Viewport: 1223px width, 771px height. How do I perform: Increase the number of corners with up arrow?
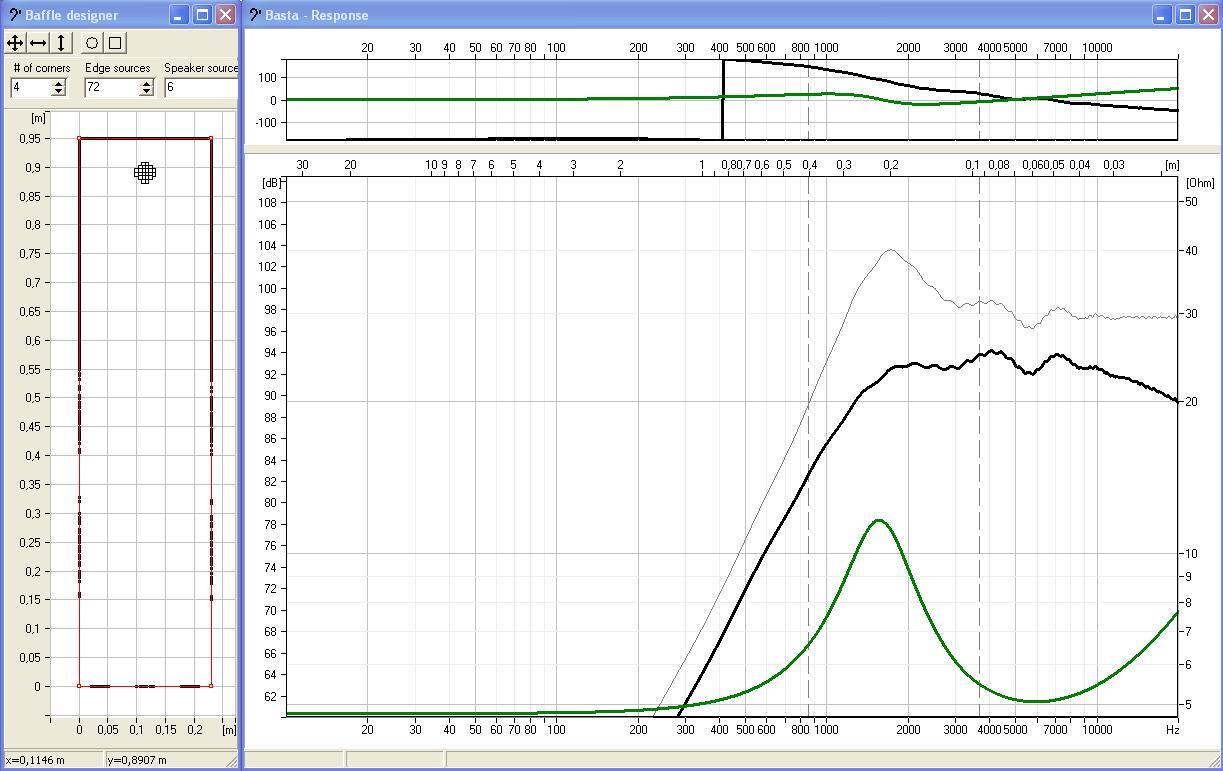58,83
